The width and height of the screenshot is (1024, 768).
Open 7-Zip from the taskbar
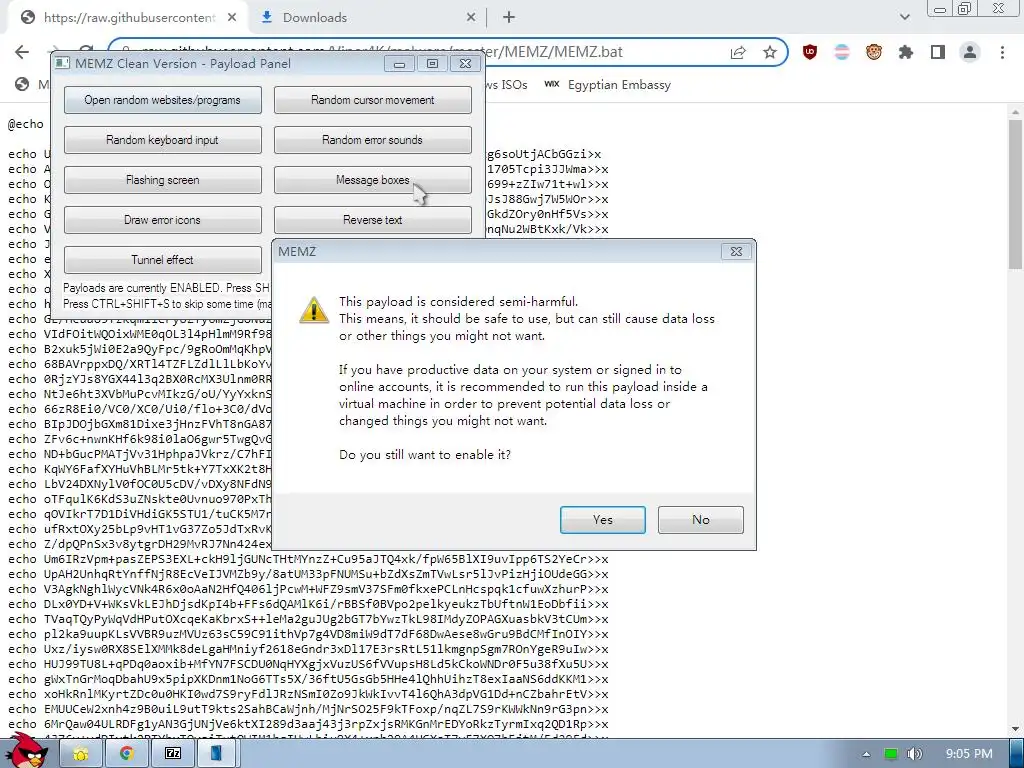[172, 754]
